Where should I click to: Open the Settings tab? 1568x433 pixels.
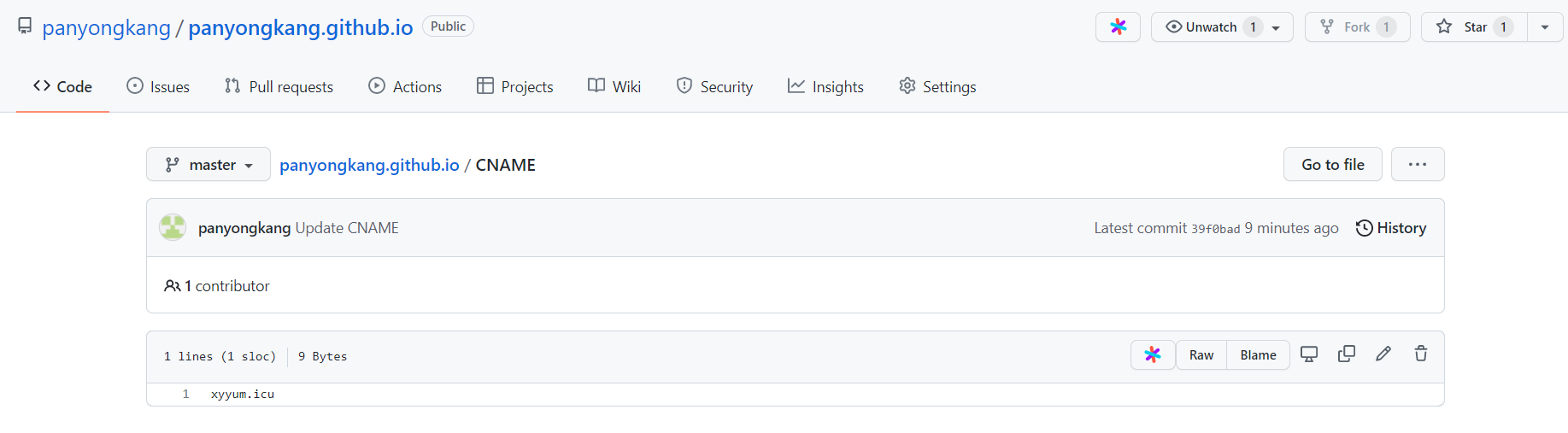click(937, 87)
